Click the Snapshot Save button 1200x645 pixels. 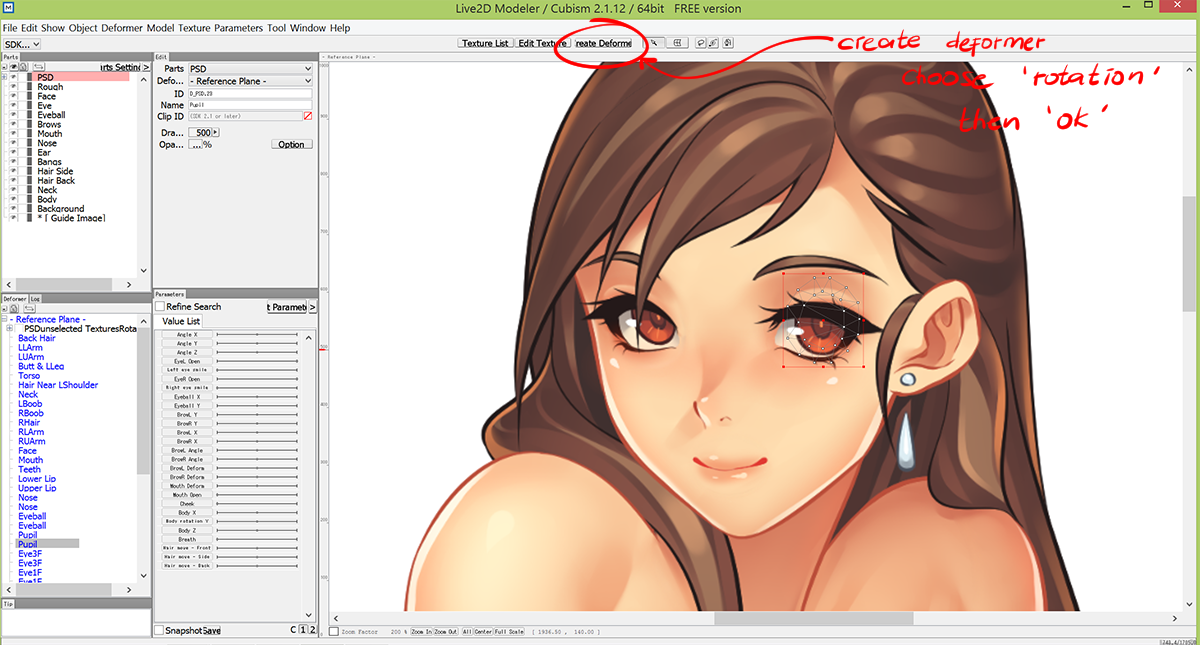(211, 630)
